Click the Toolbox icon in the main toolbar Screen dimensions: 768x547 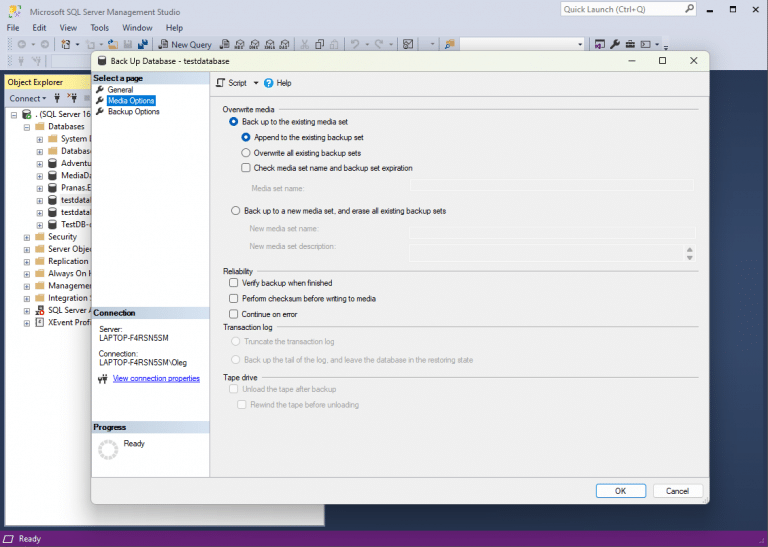point(630,45)
